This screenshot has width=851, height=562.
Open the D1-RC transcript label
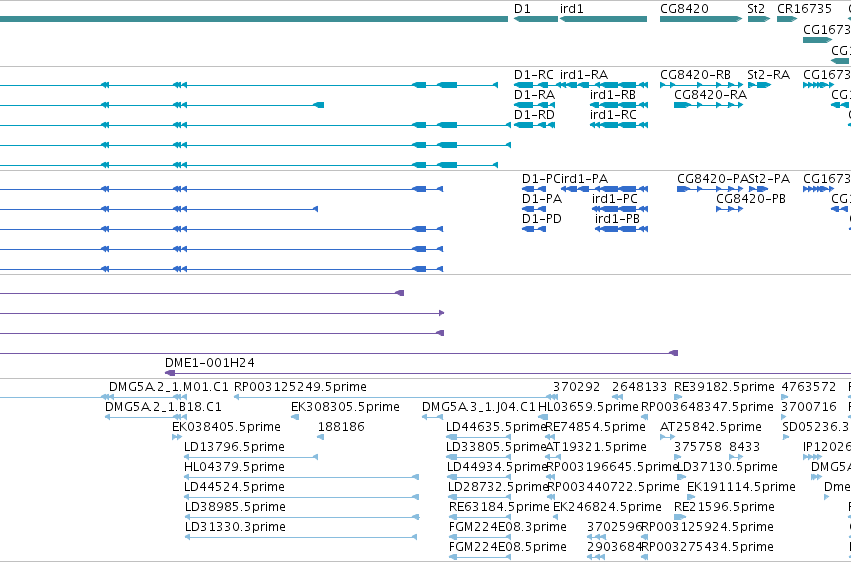tap(534, 75)
